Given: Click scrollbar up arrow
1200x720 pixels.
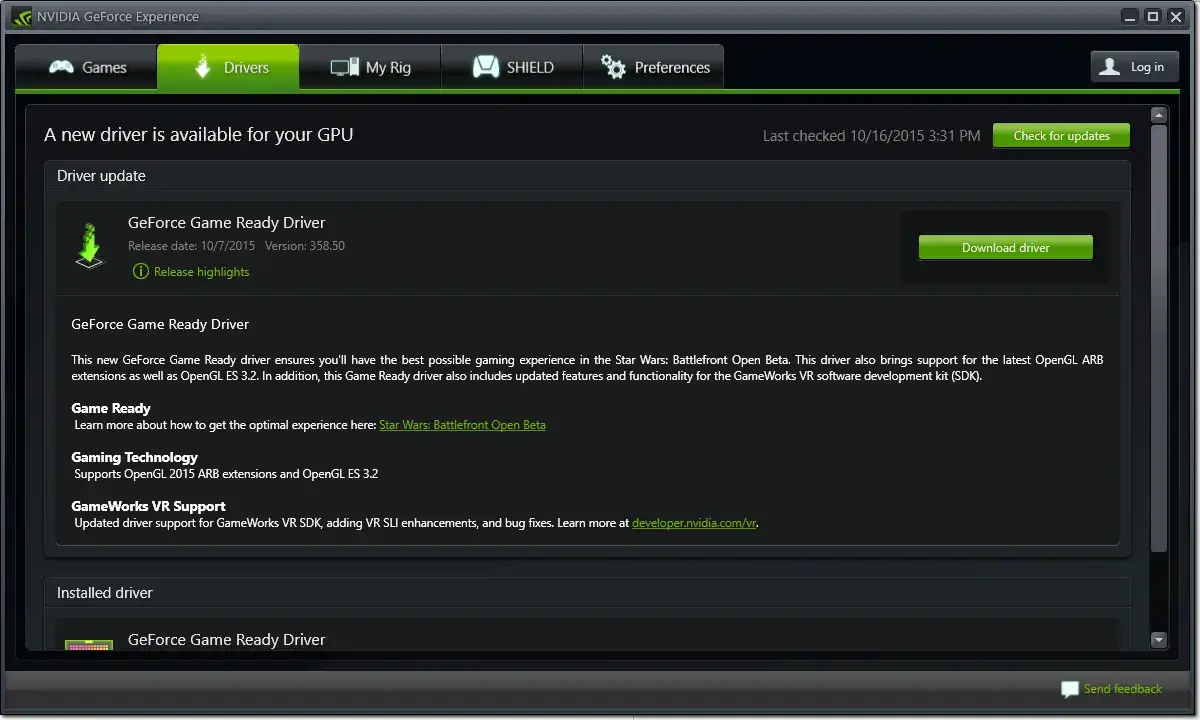Looking at the screenshot, I should coord(1159,115).
